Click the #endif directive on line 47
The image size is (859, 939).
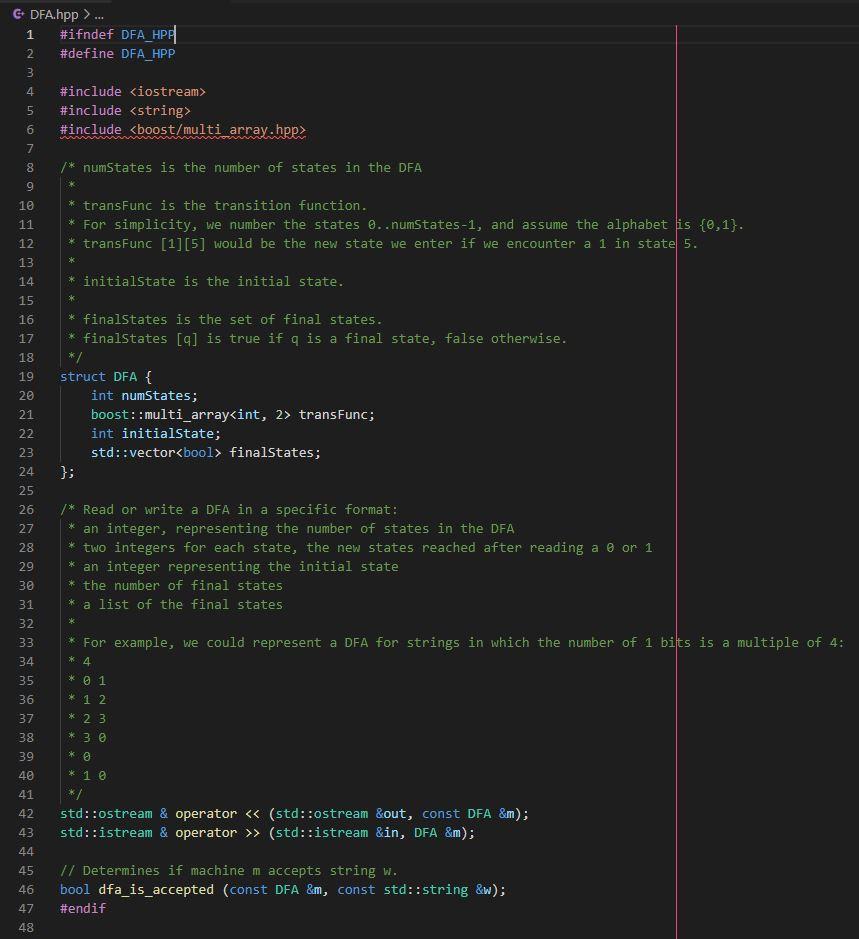[81, 908]
